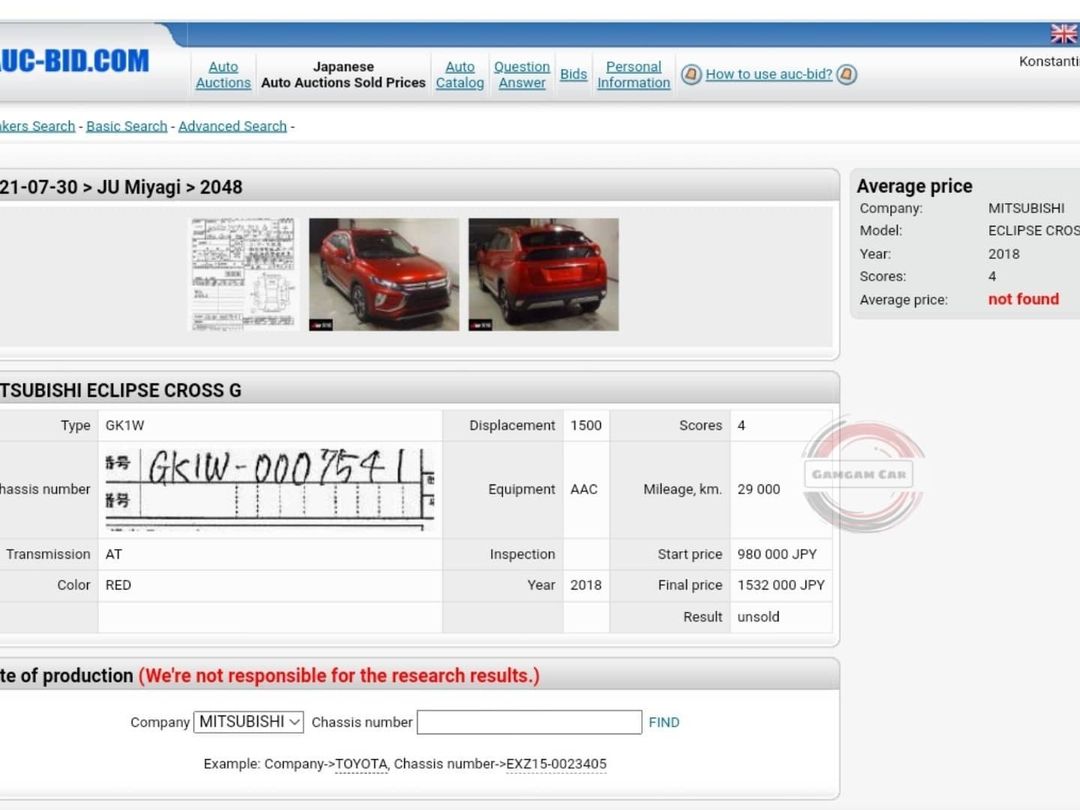Click the 'MITSUBISHI ECLIPSE CROSS G' heading

[121, 391]
